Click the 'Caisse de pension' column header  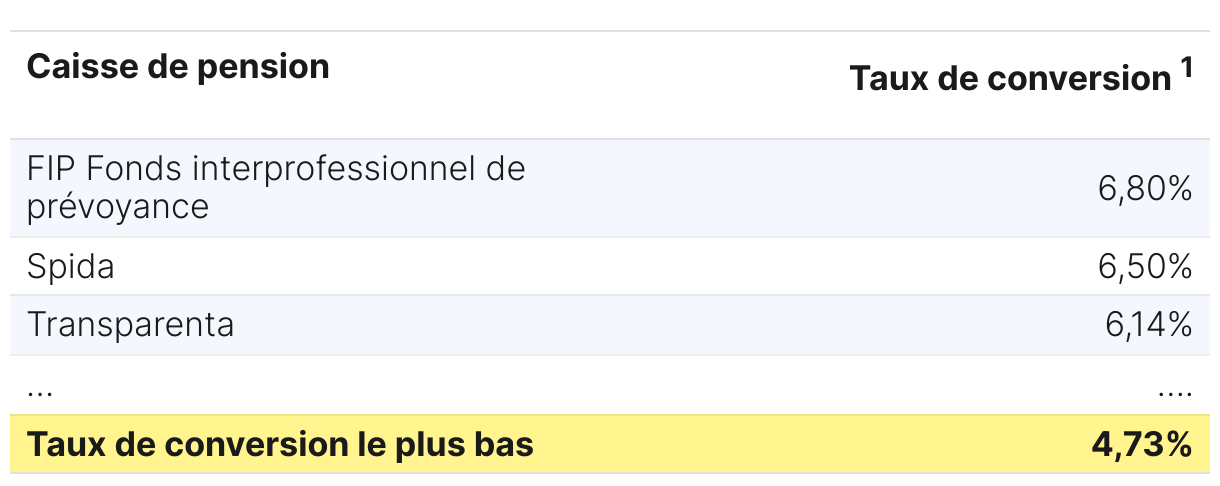[x=178, y=67]
